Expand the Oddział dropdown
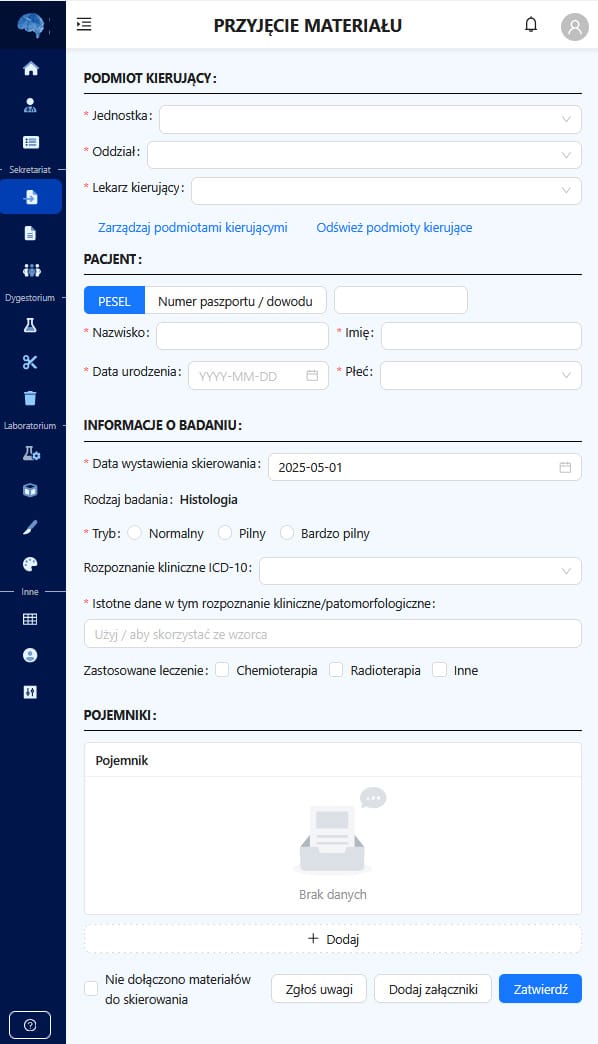Image resolution: width=598 pixels, height=1044 pixels. pos(364,155)
